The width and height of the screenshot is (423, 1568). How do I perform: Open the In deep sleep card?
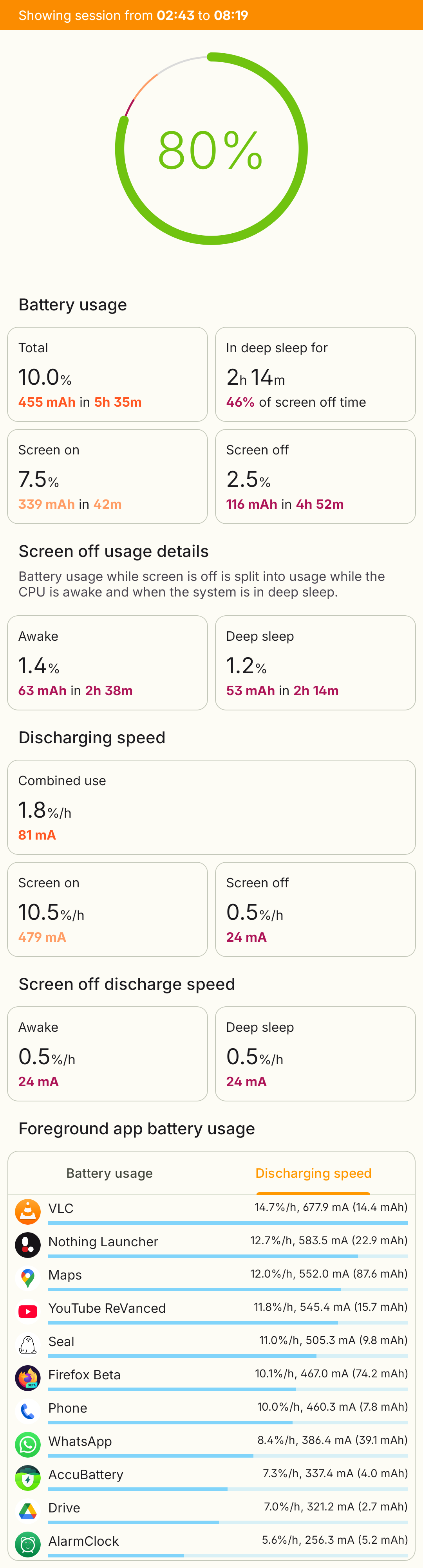tap(315, 374)
